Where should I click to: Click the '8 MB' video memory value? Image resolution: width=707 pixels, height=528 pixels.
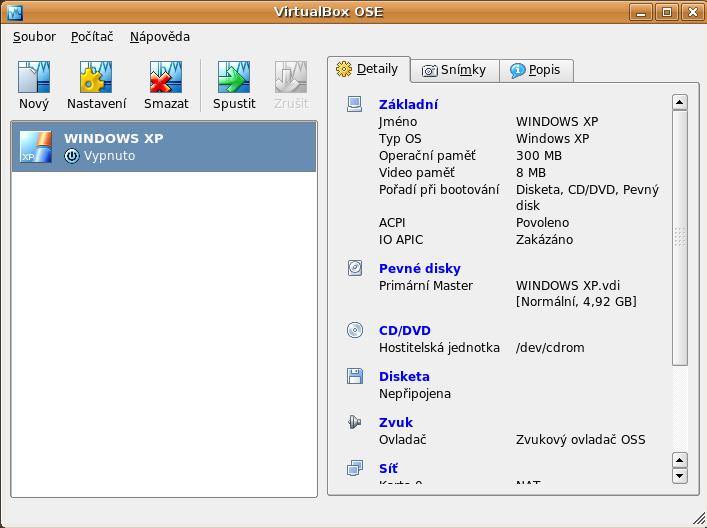(531, 173)
